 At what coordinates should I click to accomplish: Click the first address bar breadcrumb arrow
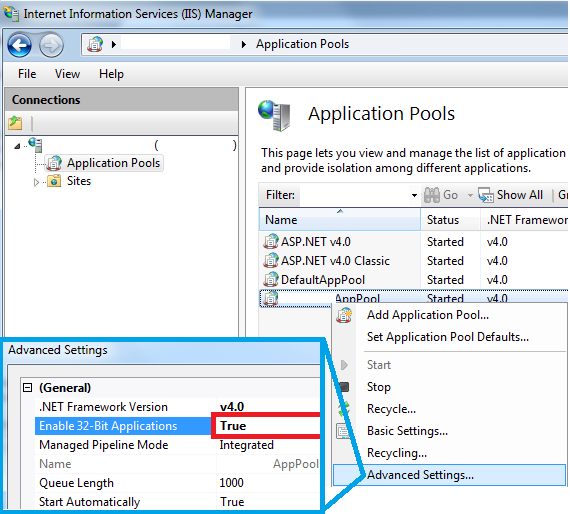tap(114, 45)
